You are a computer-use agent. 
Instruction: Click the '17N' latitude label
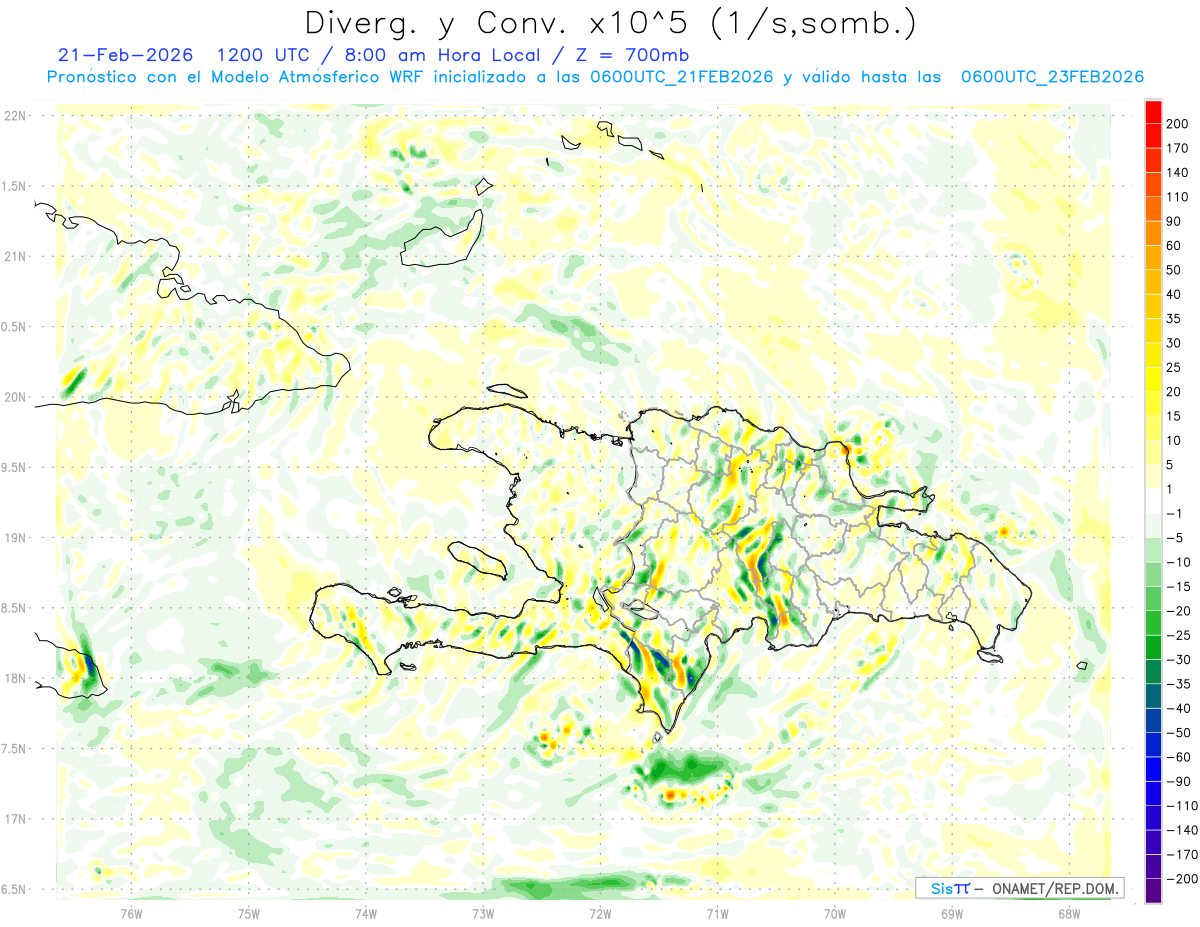[14, 819]
